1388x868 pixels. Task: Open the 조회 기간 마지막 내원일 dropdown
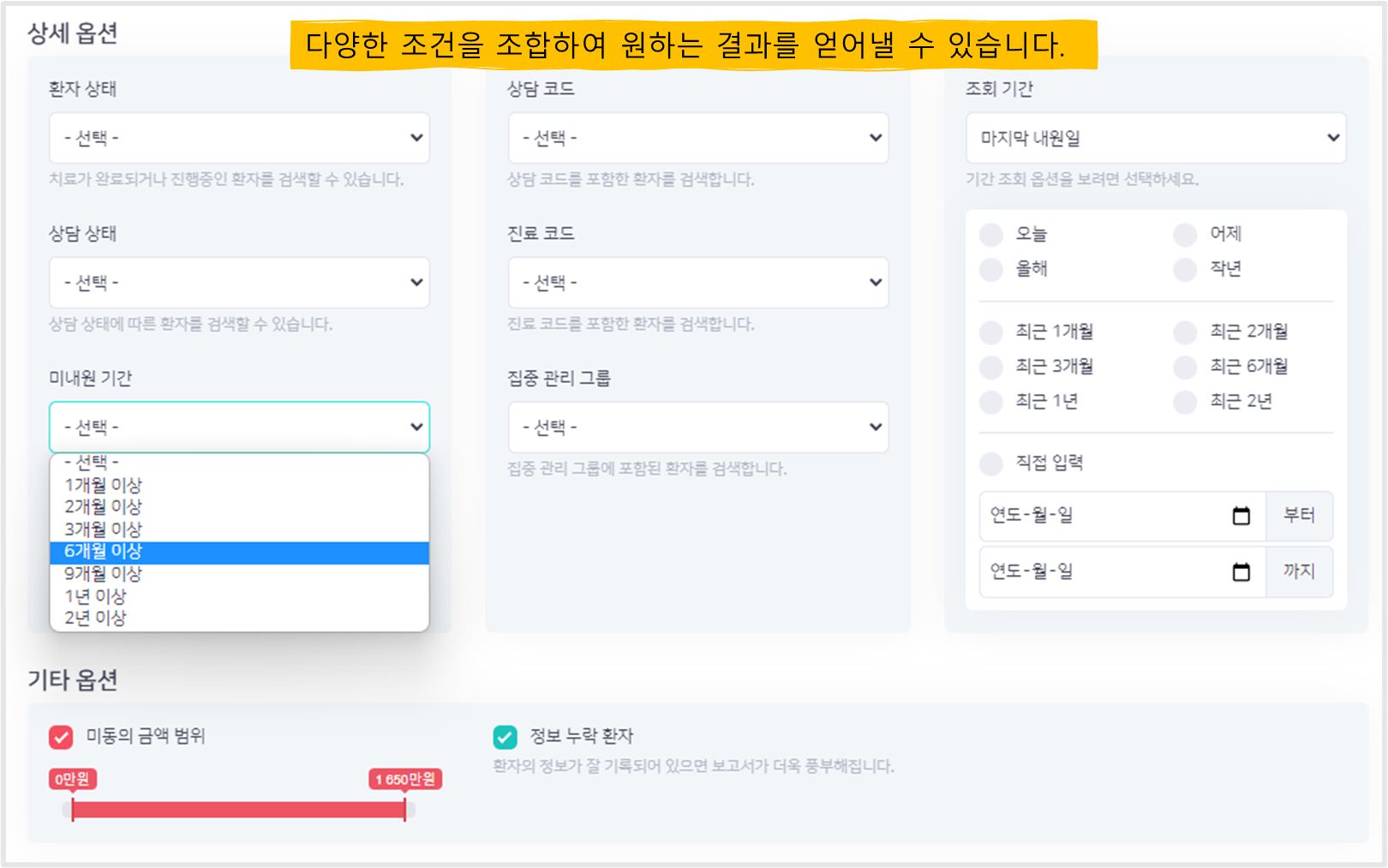point(1155,138)
